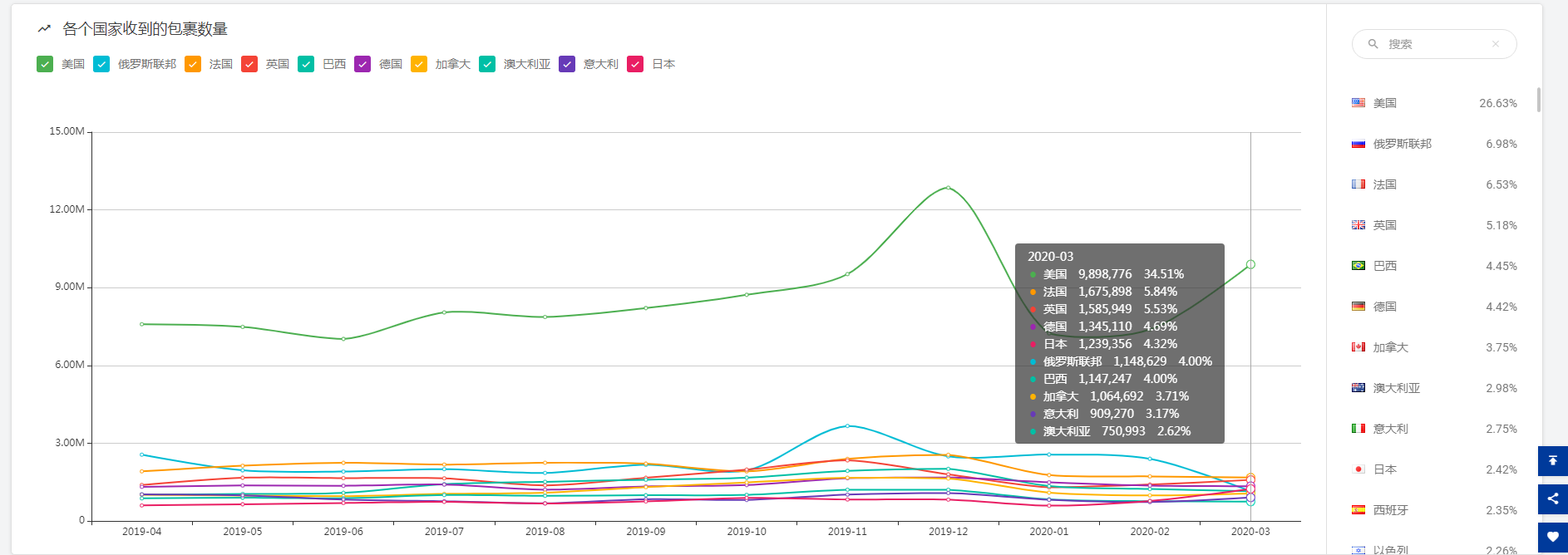This screenshot has width=1568, height=555.
Task: Toggle the 澳大利亚 legend checkbox
Action: pos(487,64)
